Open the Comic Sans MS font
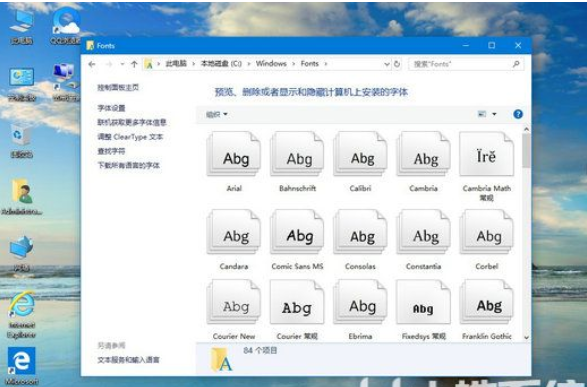587x387 pixels. pos(297,232)
